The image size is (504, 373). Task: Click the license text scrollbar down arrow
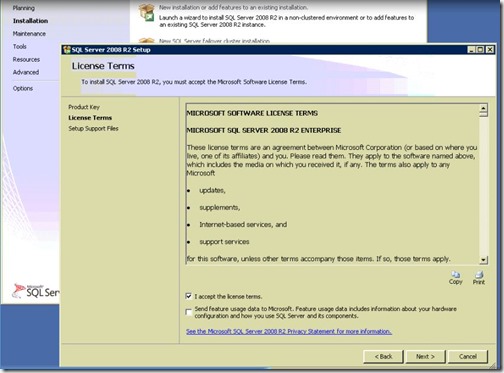pyautogui.click(x=483, y=260)
